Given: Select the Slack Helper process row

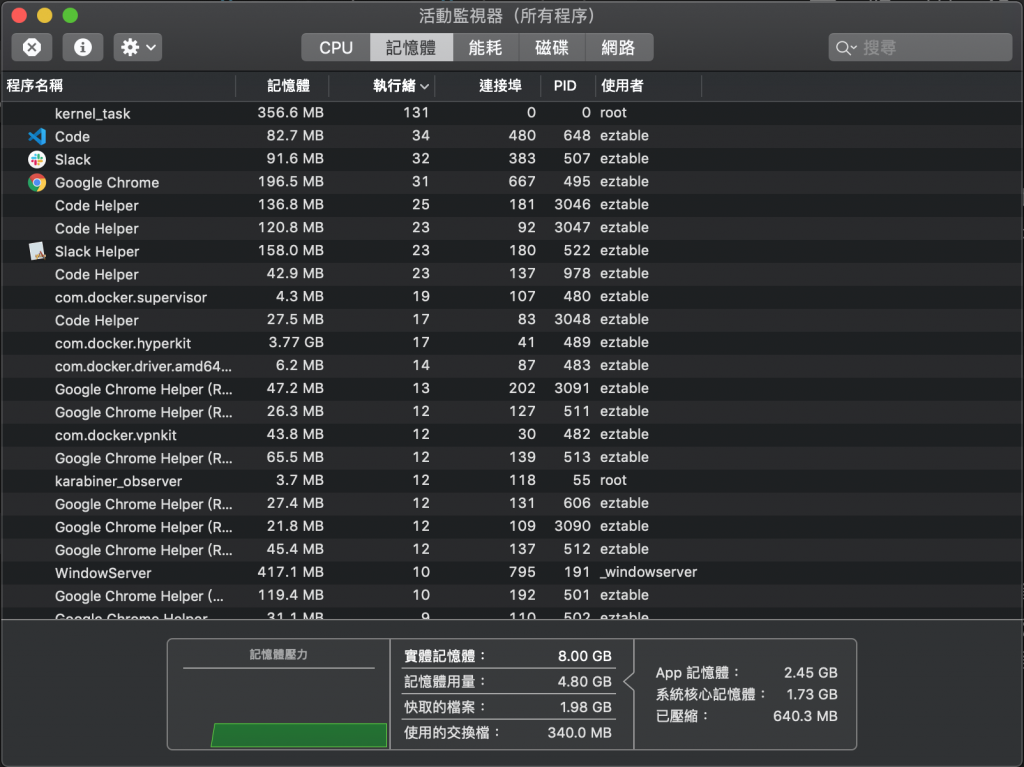Looking at the screenshot, I should point(512,251).
